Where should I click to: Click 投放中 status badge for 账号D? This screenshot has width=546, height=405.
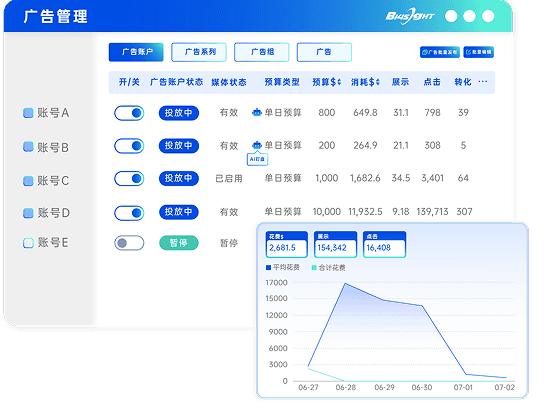(179, 212)
